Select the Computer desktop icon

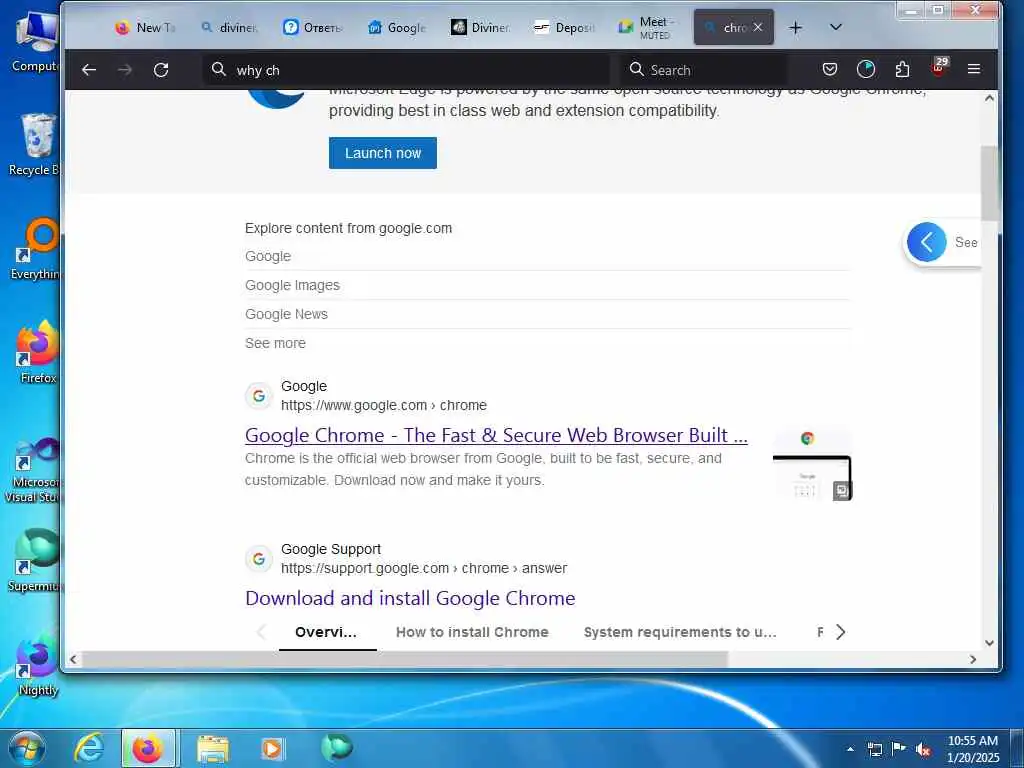(x=37, y=41)
